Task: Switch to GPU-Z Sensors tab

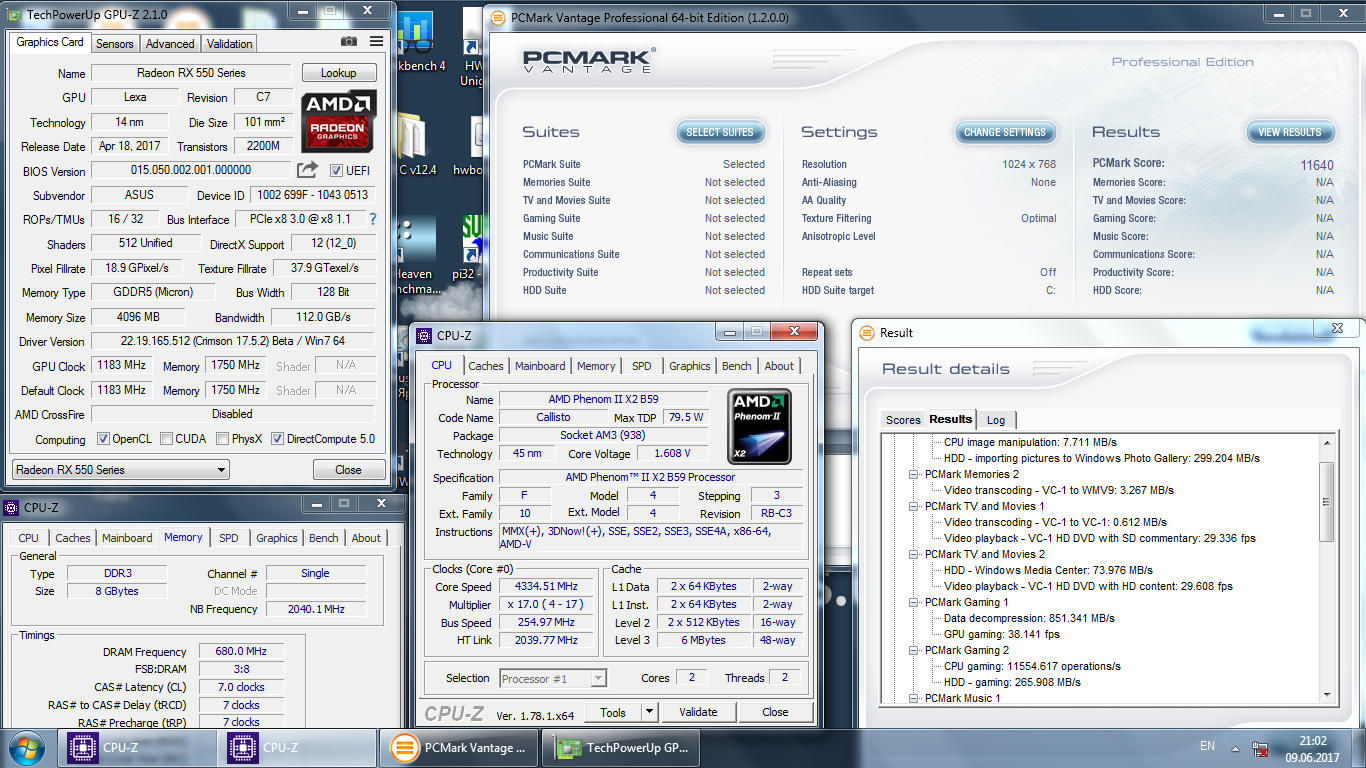Action: coord(114,44)
